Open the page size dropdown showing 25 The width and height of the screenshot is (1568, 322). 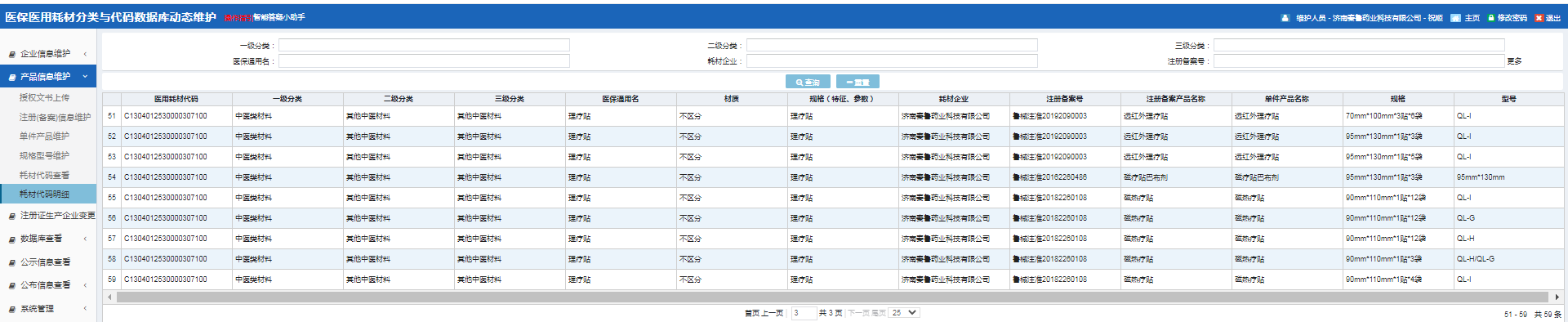[x=905, y=313]
